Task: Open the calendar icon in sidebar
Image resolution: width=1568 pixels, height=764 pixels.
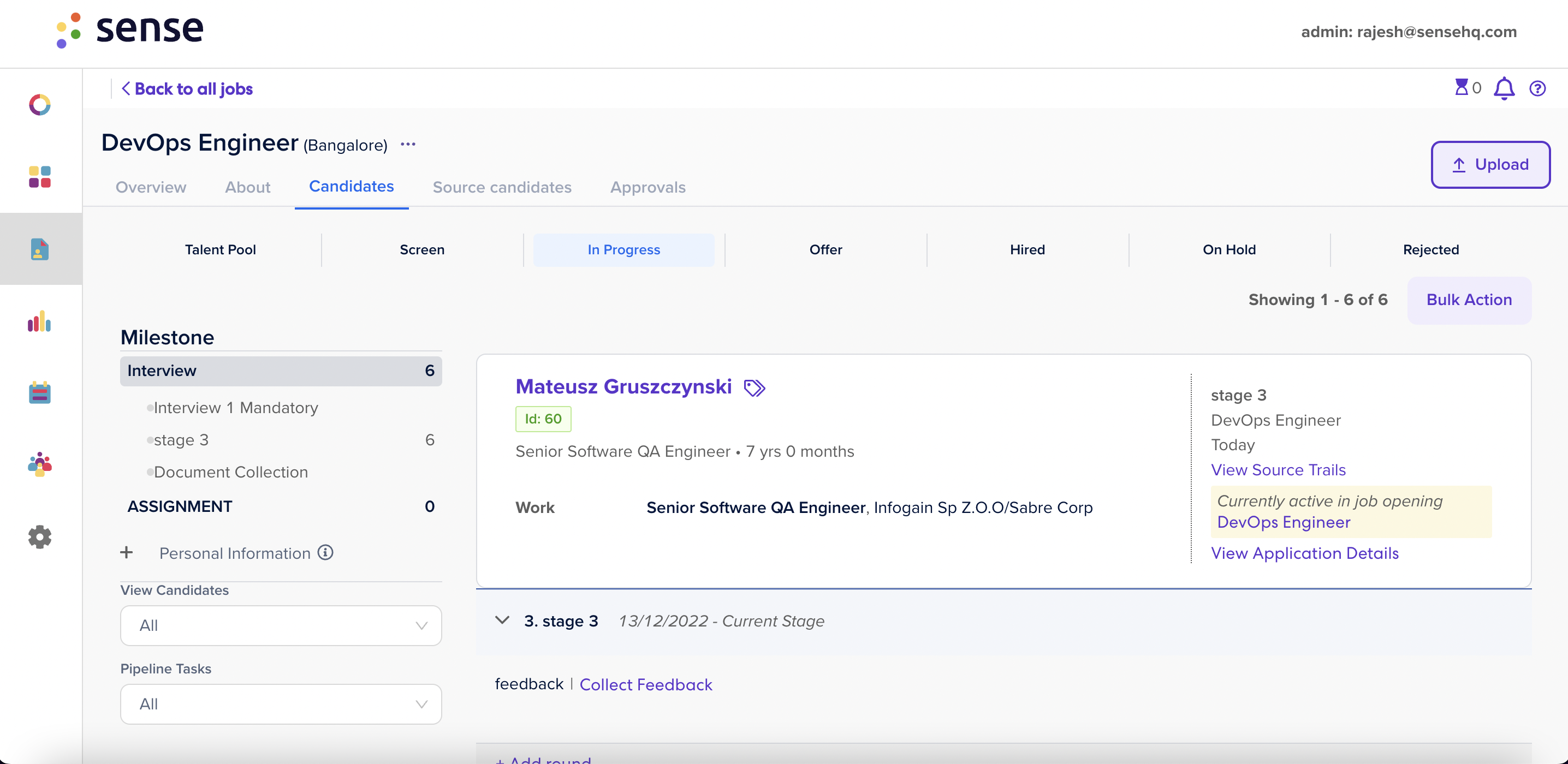Action: pyautogui.click(x=39, y=392)
